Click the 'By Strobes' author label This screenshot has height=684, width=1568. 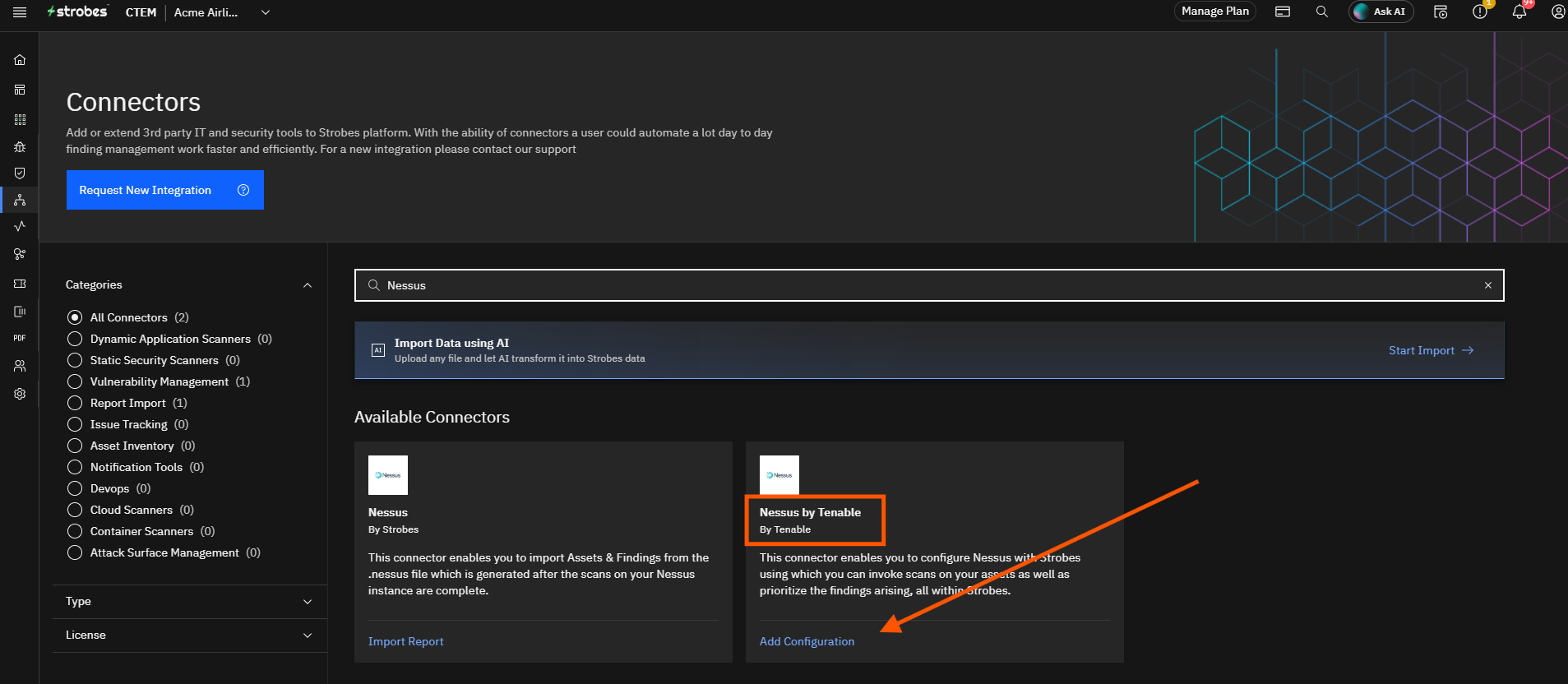(393, 529)
